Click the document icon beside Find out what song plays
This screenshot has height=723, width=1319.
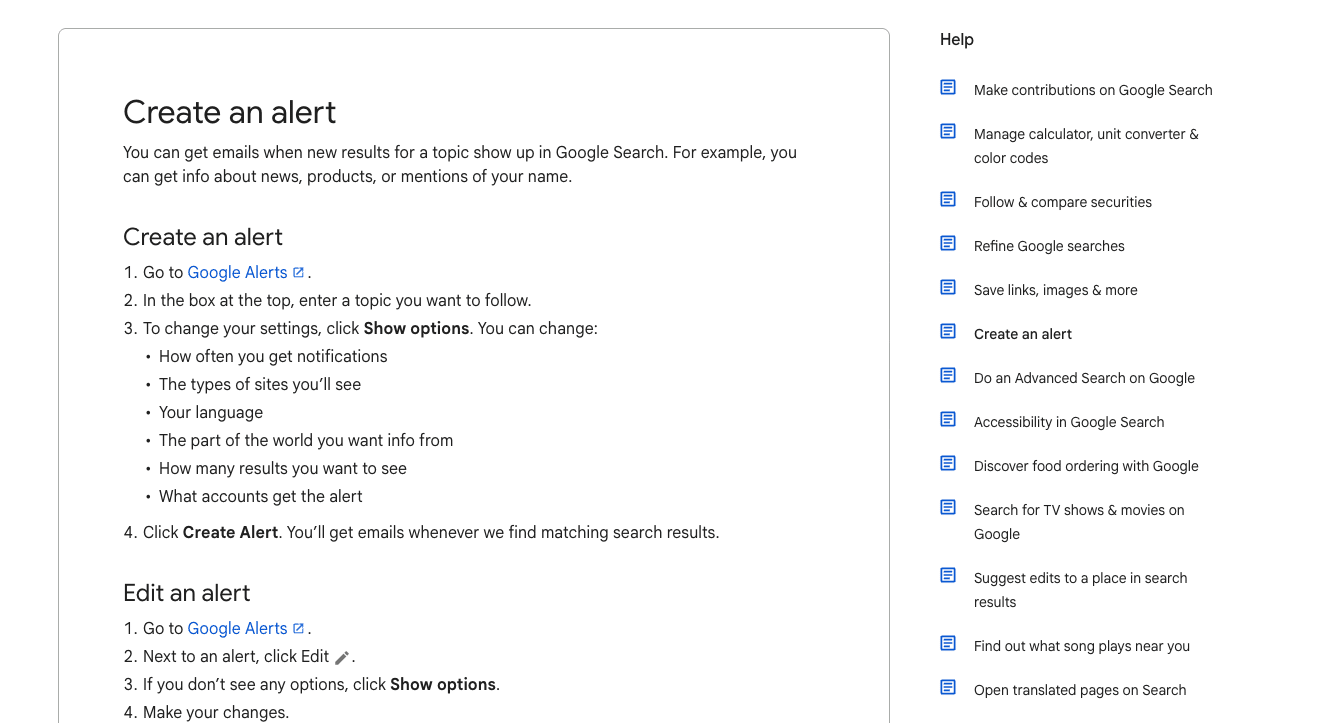tap(948, 644)
